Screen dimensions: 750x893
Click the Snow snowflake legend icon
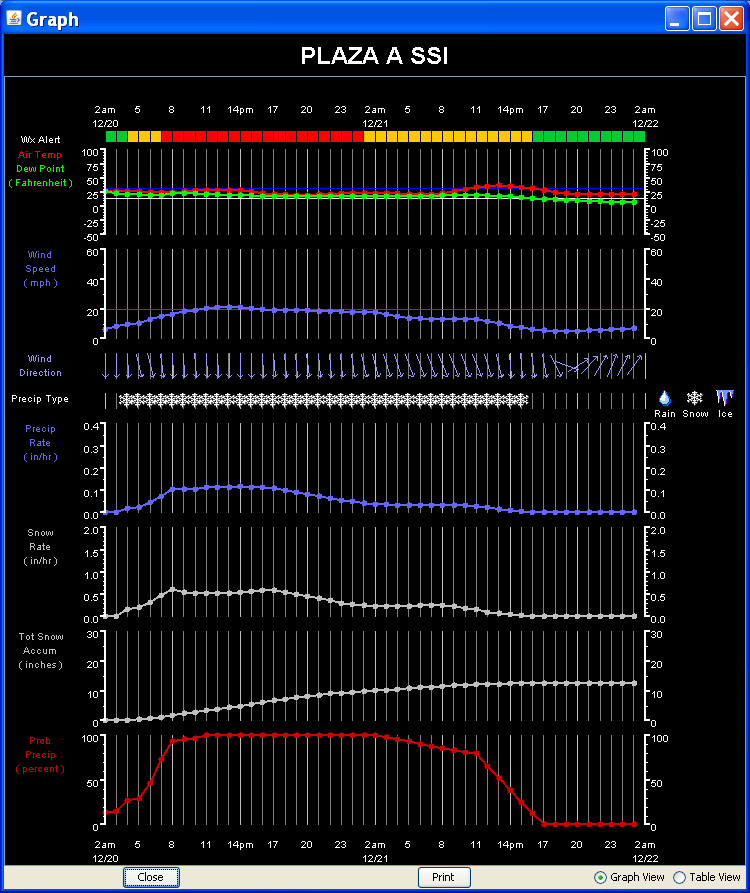click(x=694, y=397)
